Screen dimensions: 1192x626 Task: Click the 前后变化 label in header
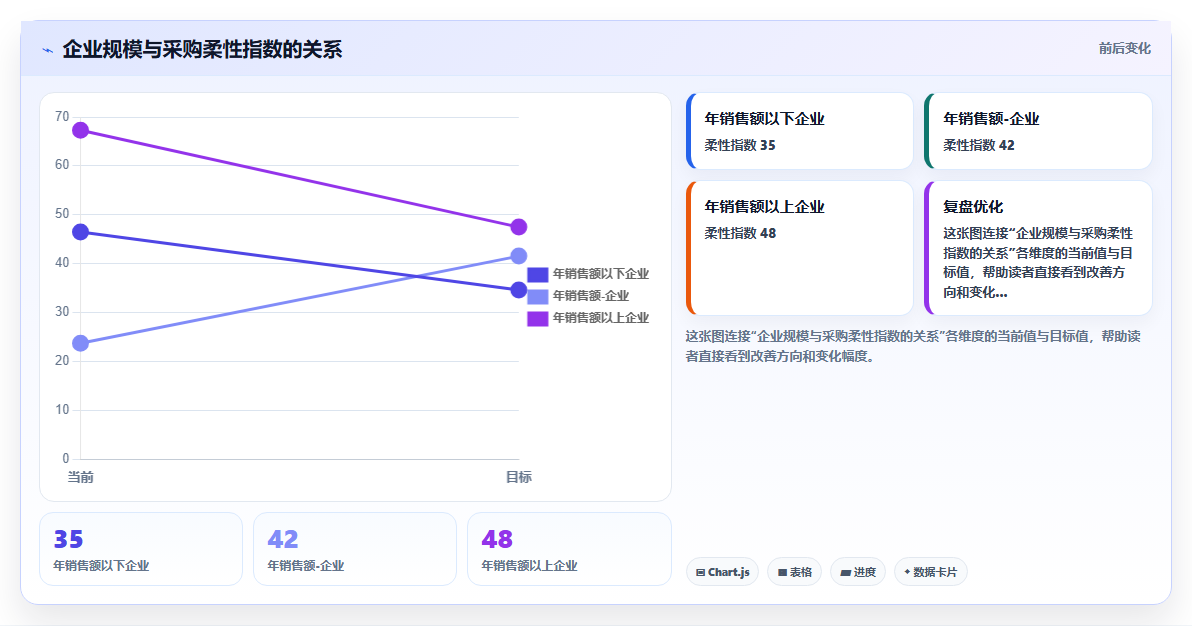(1124, 49)
